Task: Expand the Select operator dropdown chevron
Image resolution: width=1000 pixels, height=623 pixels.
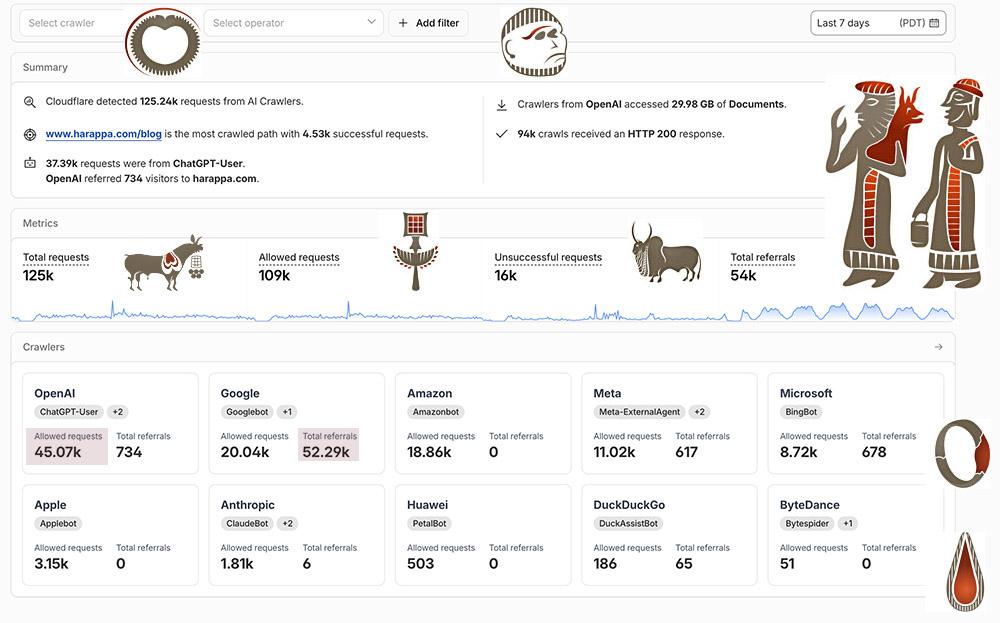Action: point(371,22)
